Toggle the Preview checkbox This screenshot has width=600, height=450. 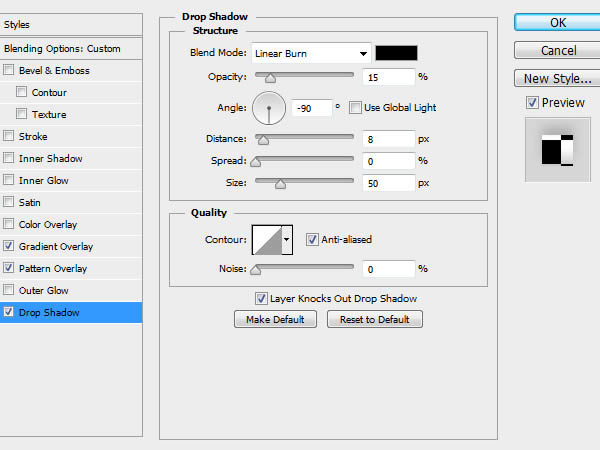(532, 103)
